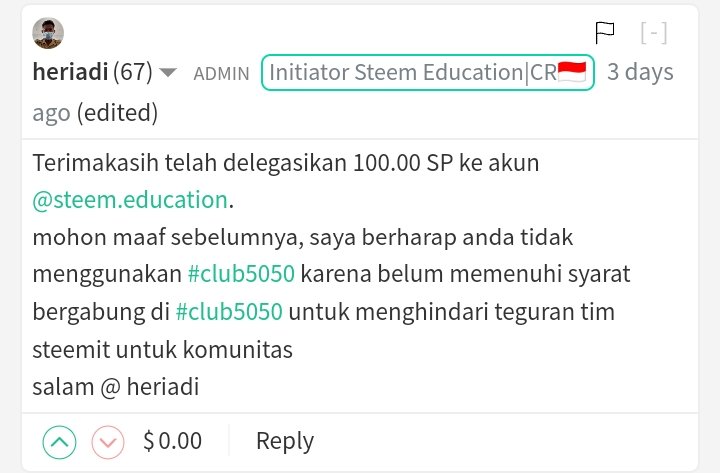
Task: Collapse the comment using the [-] control
Action: [x=653, y=33]
